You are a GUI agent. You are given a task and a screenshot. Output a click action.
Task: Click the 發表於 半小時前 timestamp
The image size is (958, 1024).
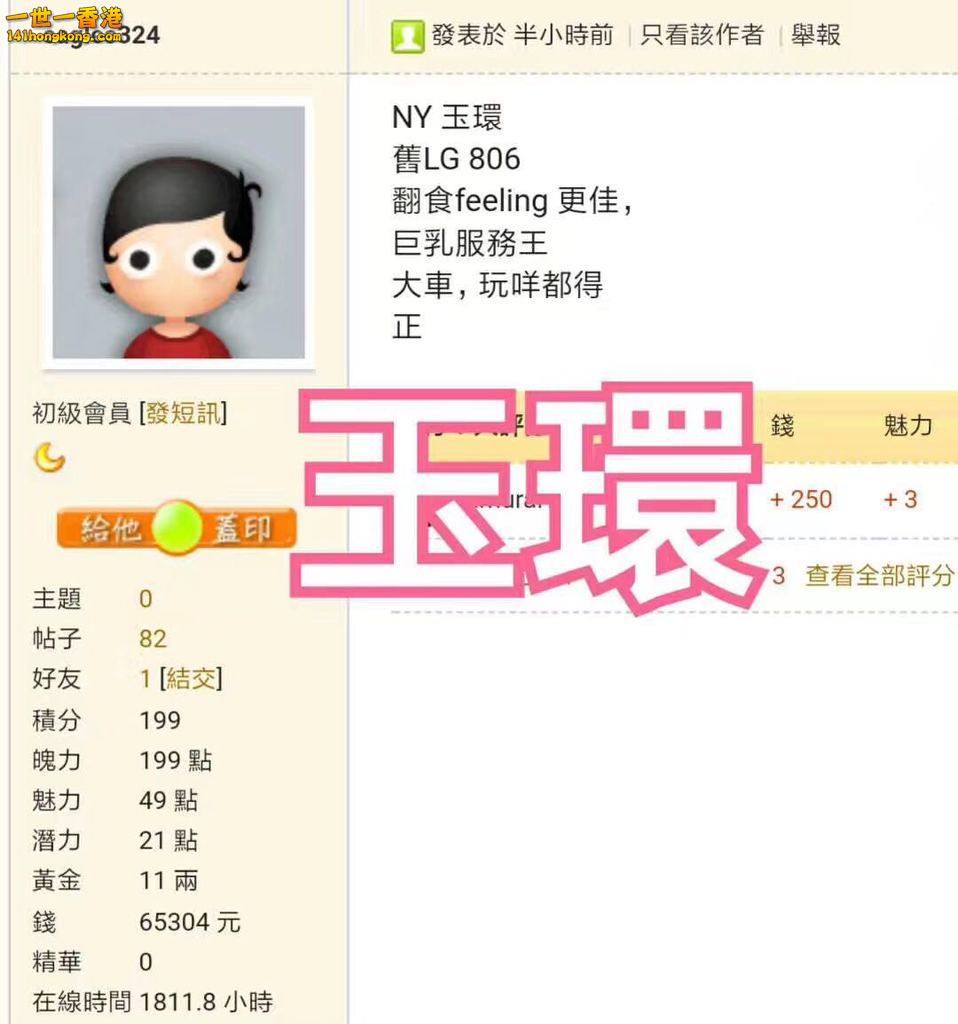[x=522, y=35]
